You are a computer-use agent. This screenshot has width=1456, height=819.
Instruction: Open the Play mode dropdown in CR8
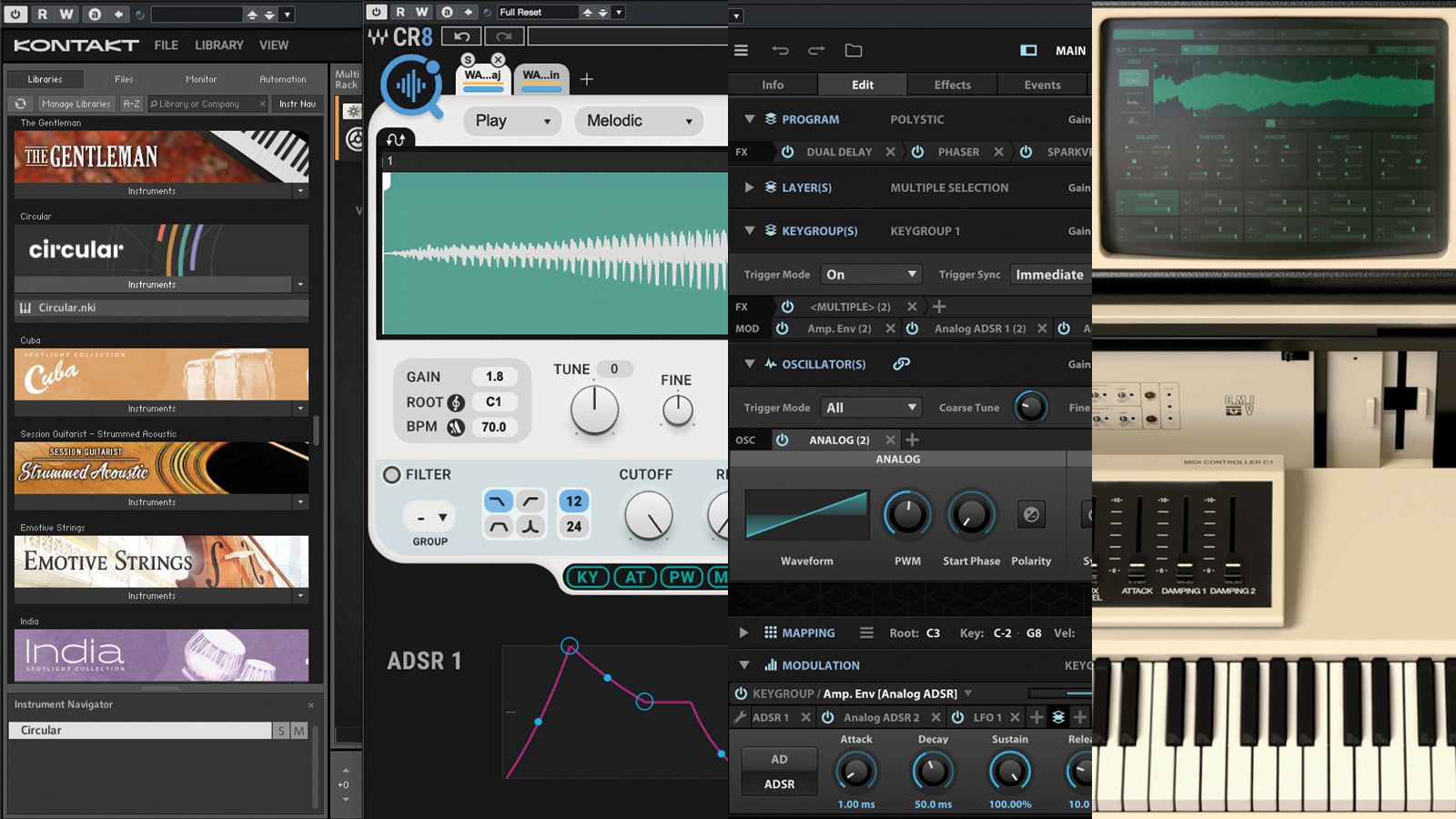(511, 121)
